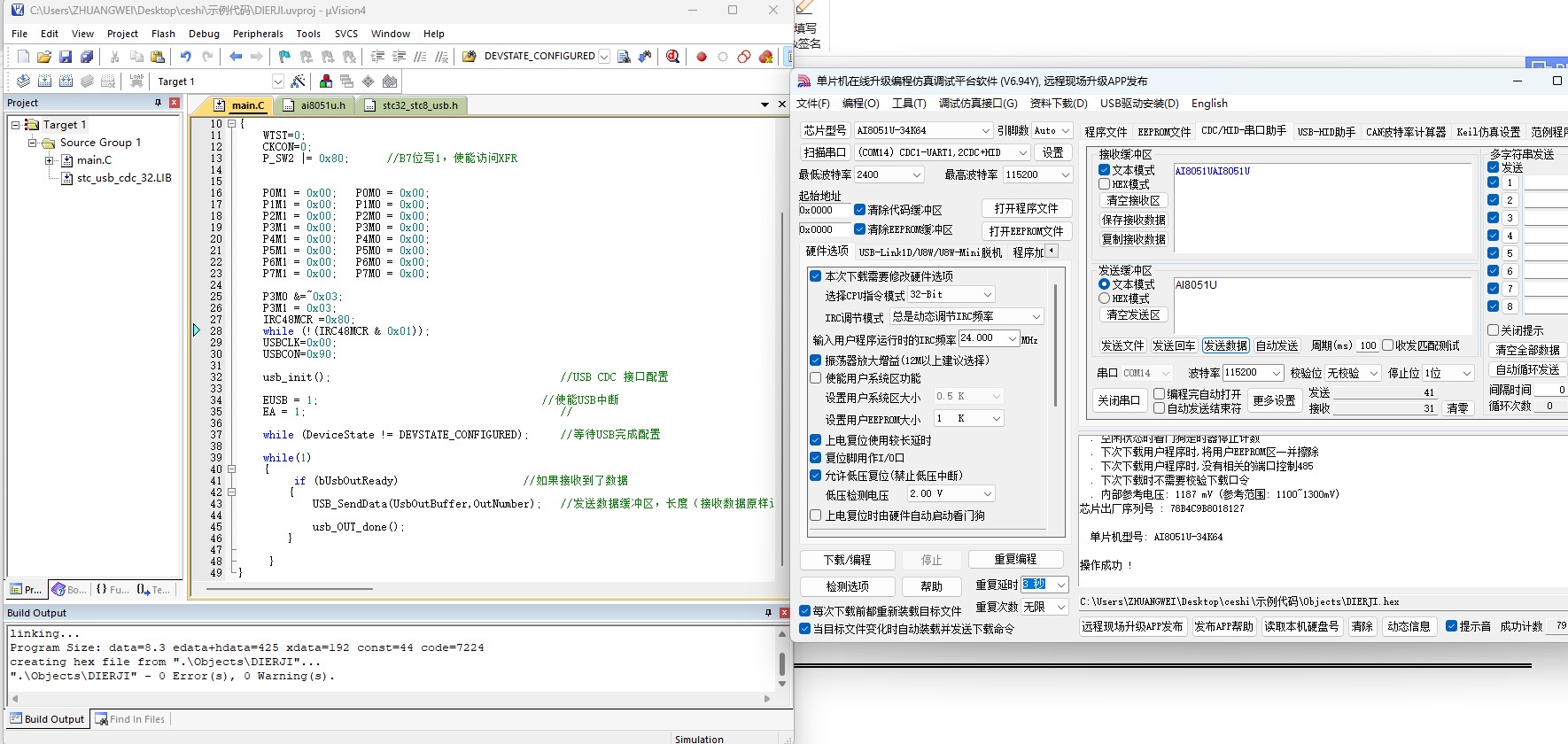This screenshot has width=1568, height=744.
Task: Toggle bookmark with the flag icon
Action: click(x=284, y=57)
